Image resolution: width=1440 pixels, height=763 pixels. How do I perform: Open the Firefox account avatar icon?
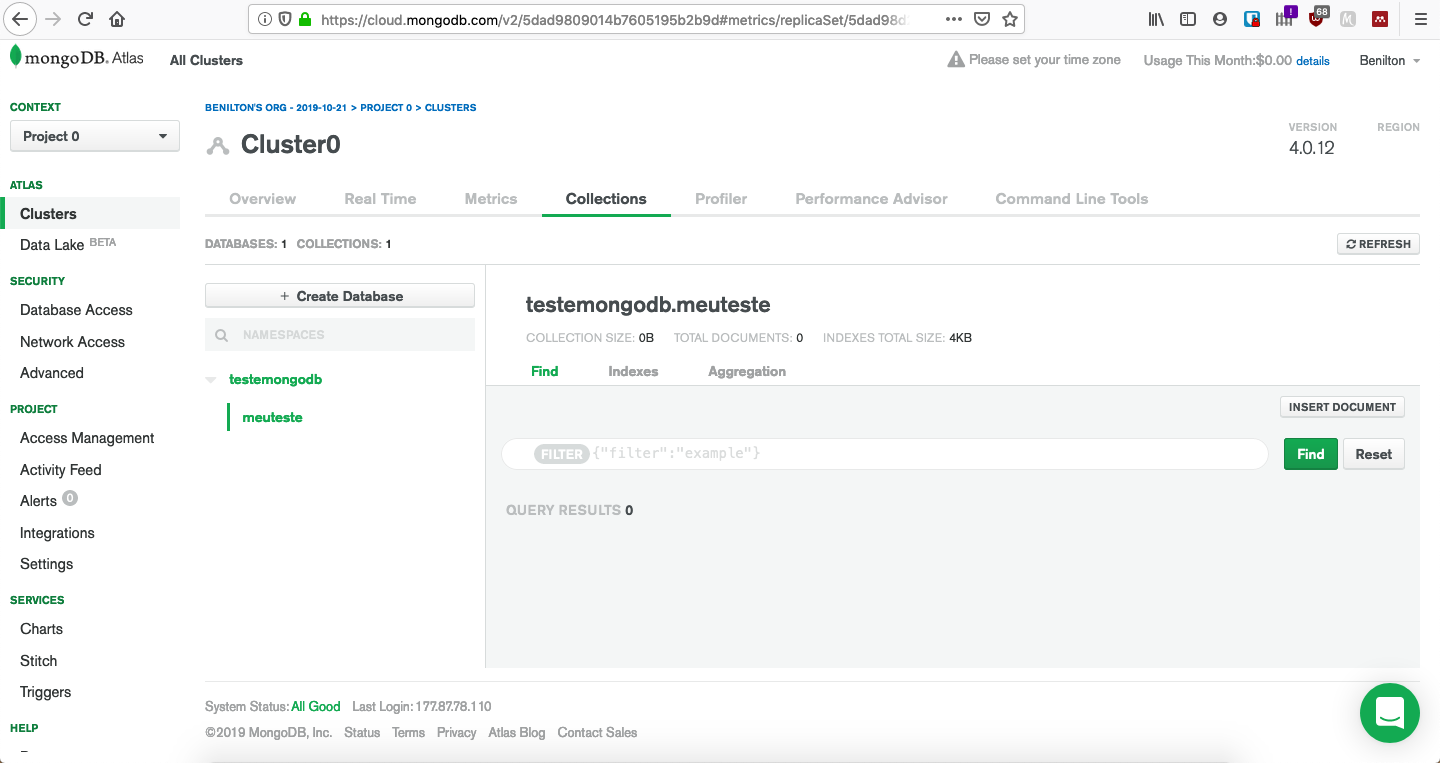[x=1219, y=19]
